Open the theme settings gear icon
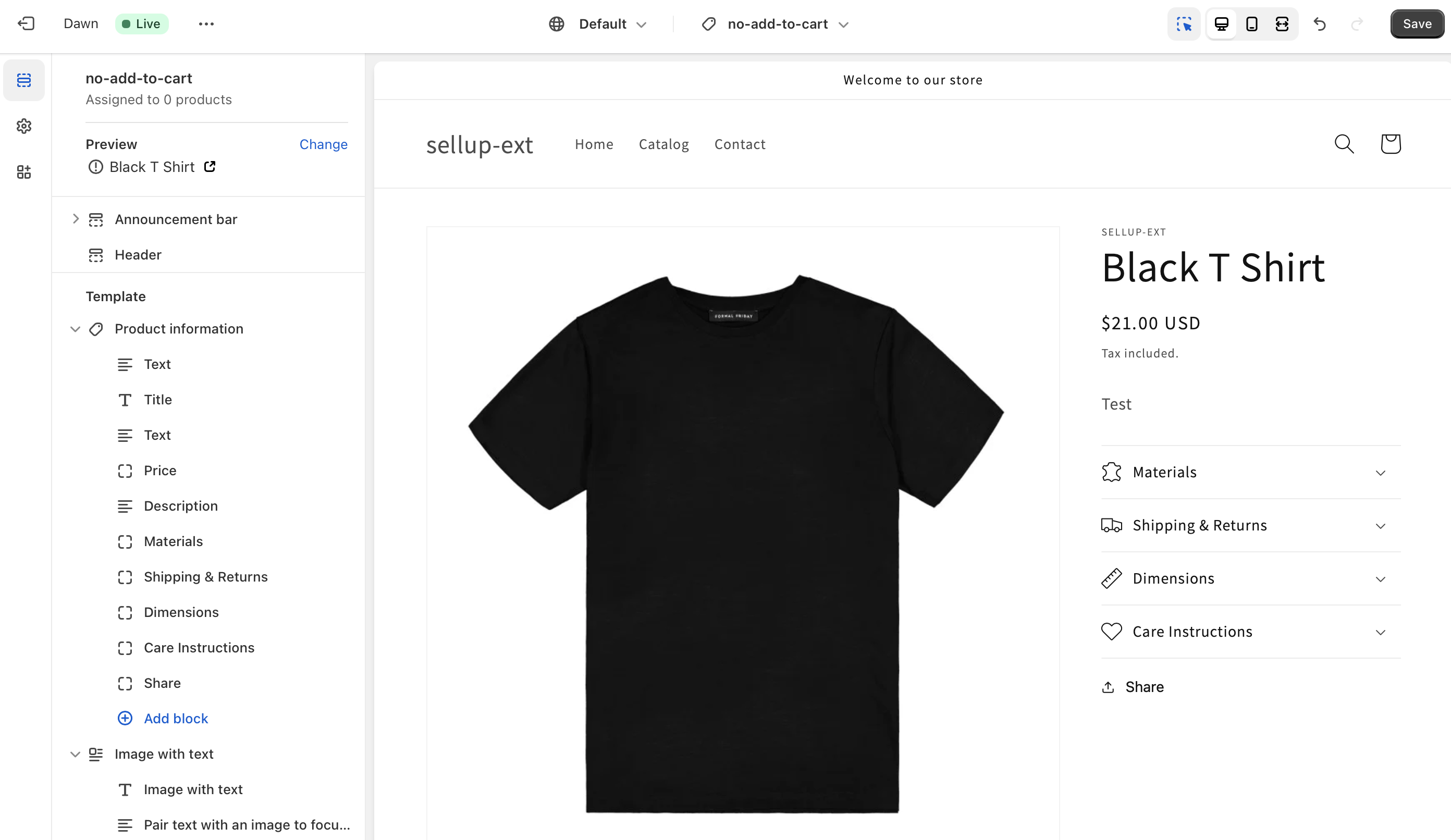Screen dimensions: 1451x840 coord(23,126)
